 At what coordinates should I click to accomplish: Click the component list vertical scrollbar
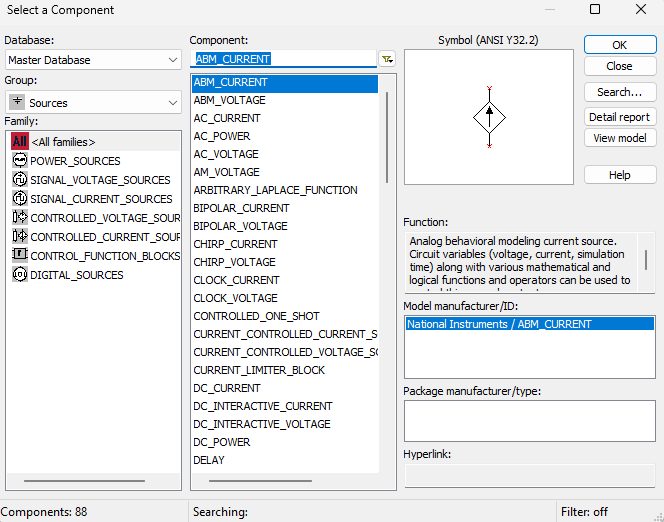pyautogui.click(x=387, y=138)
